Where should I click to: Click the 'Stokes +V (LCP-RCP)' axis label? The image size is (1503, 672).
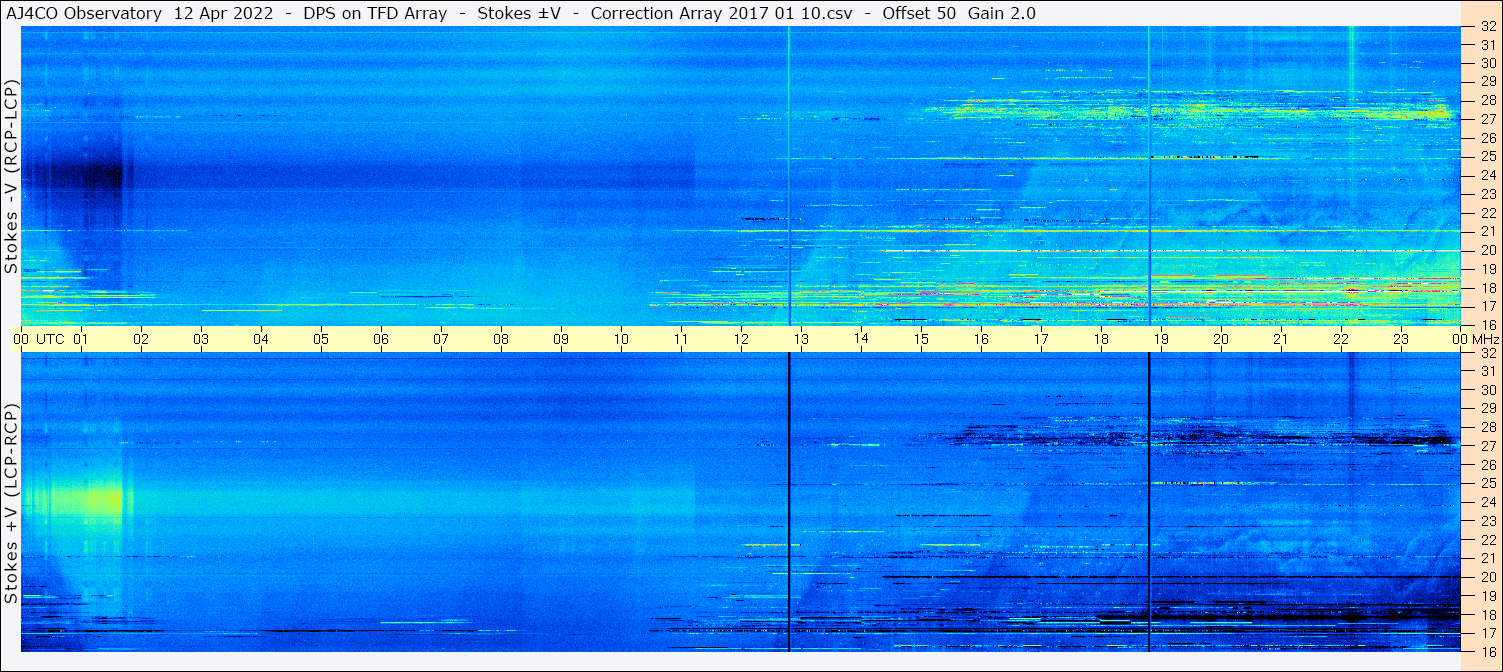(x=11, y=503)
